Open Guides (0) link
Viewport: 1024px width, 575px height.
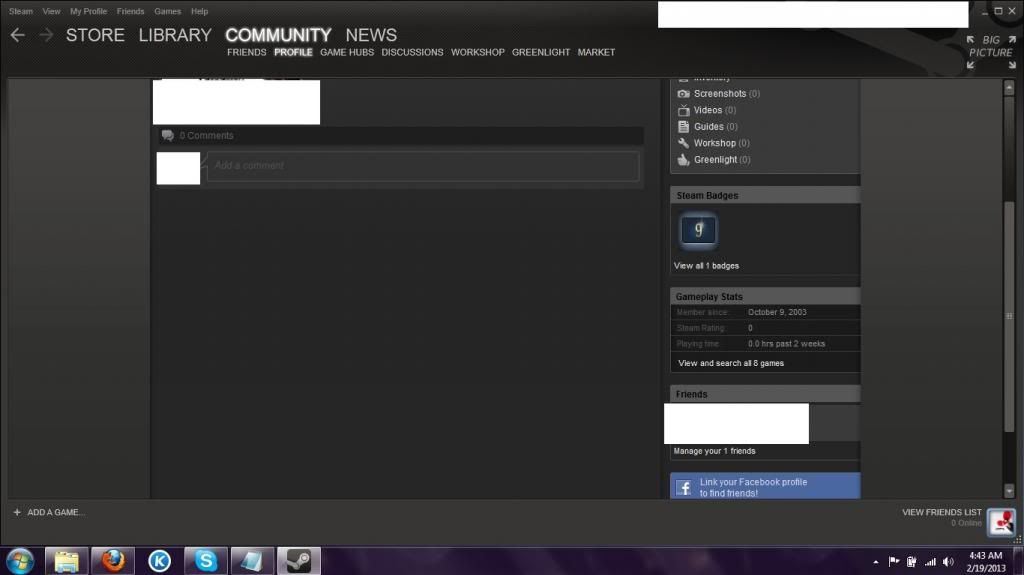pos(715,127)
